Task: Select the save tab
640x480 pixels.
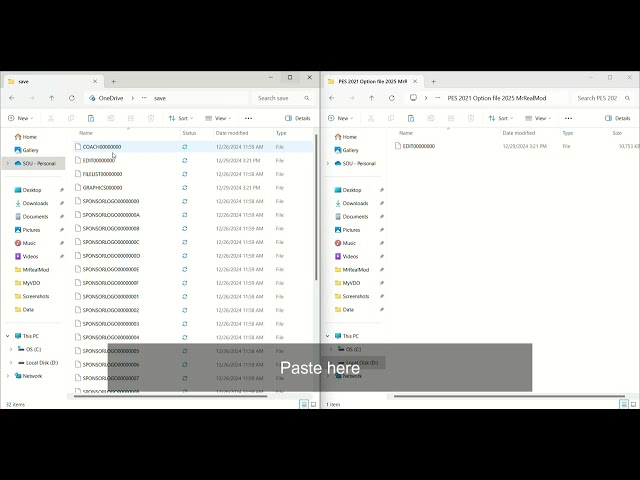Action: [x=53, y=82]
